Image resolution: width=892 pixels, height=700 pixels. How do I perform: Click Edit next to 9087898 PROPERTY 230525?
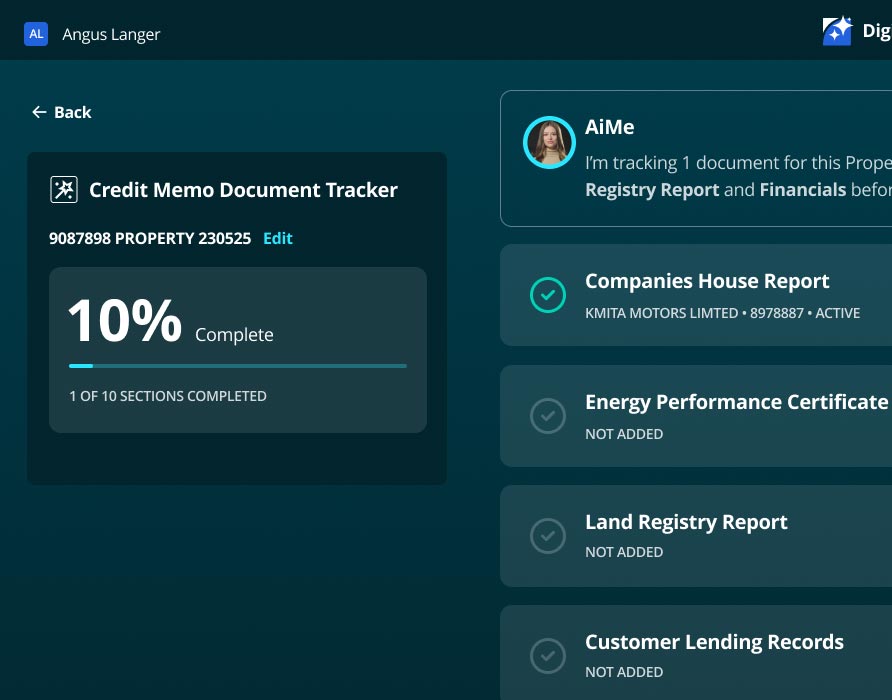pos(278,238)
